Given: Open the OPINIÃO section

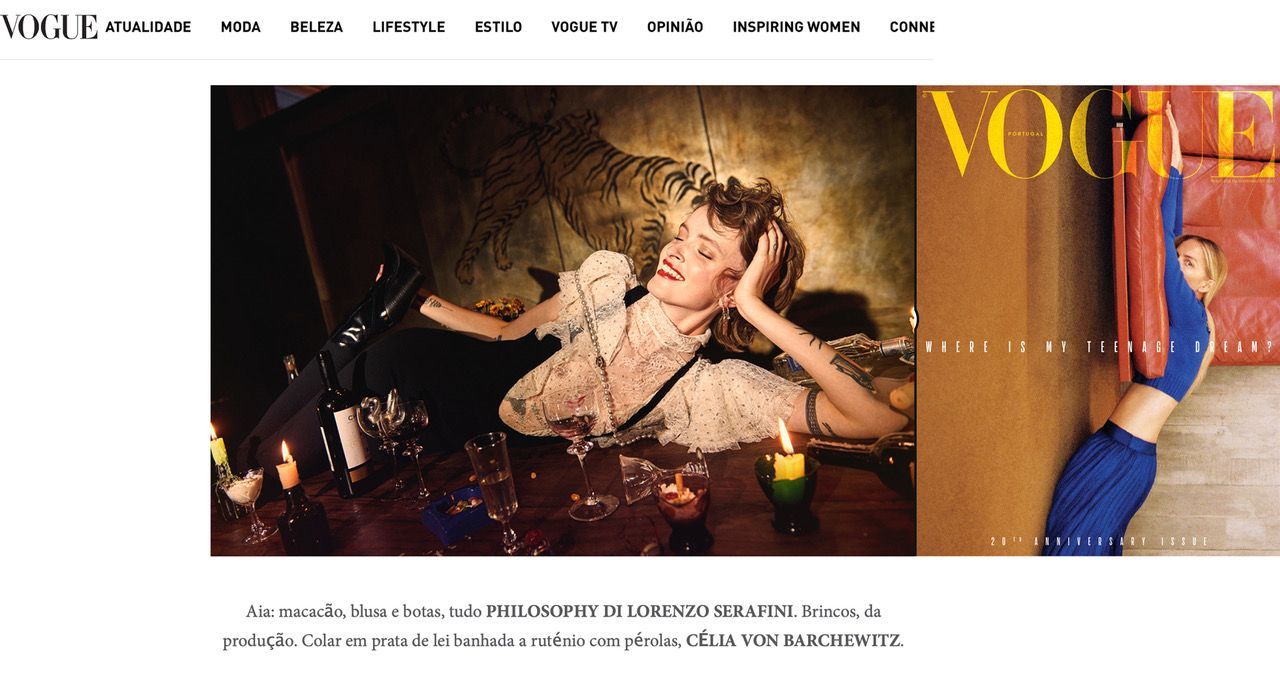Looking at the screenshot, I should pos(675,27).
